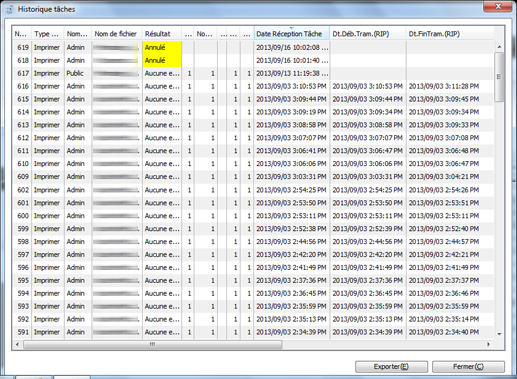Click Aucune e... result cell in row 617
The width and height of the screenshot is (517, 379).
coord(162,73)
